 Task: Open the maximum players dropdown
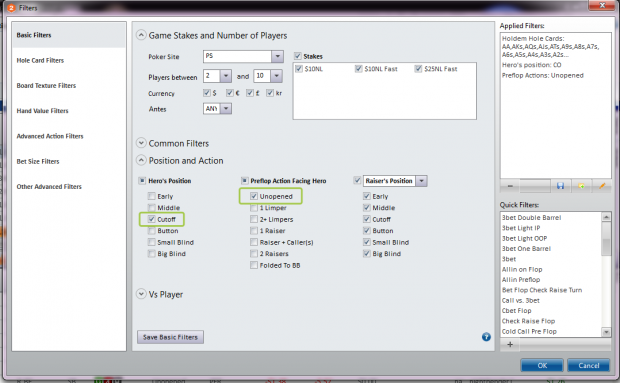[276, 76]
